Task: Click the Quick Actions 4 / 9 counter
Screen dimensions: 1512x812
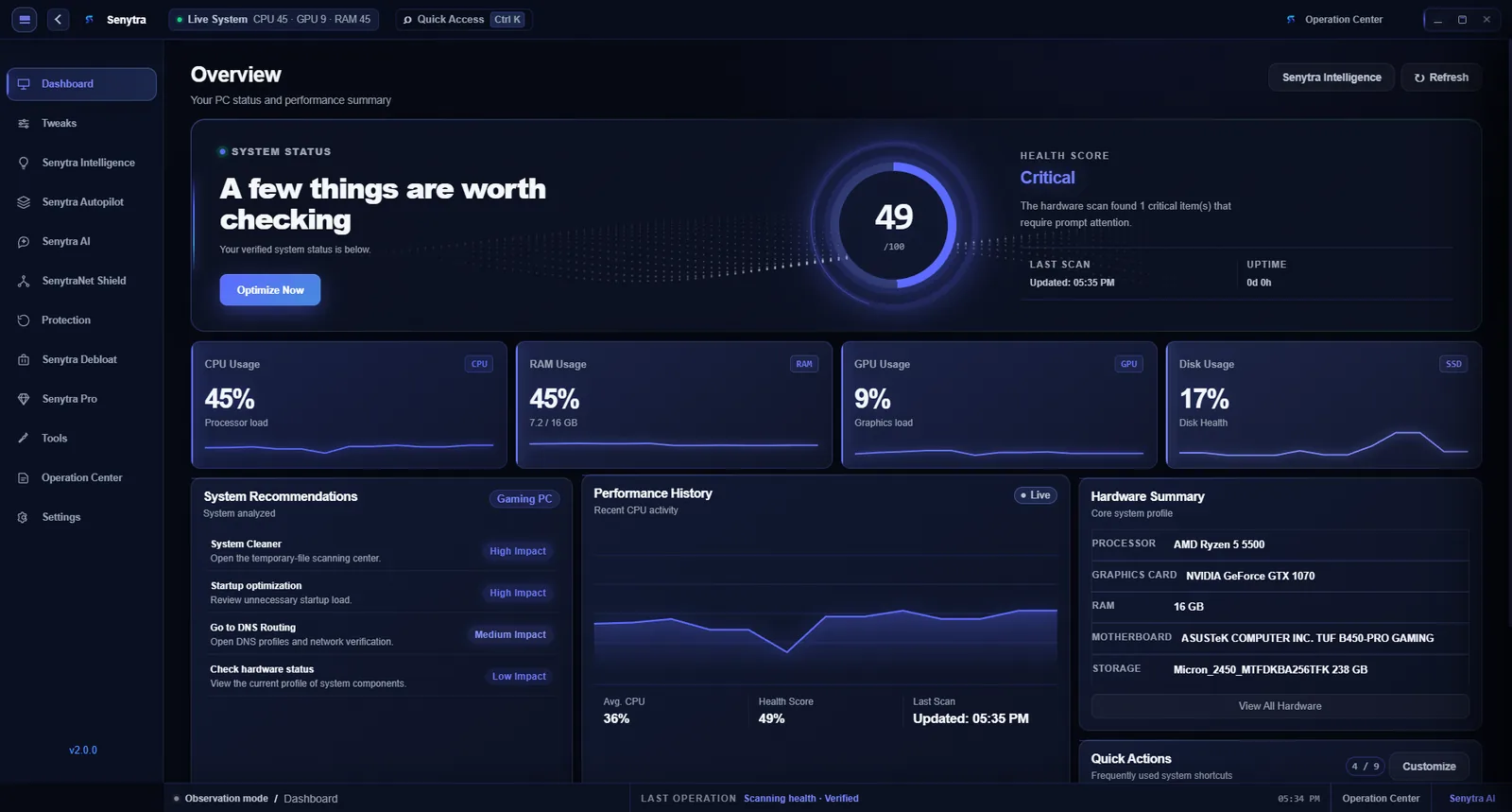Action: [1366, 767]
